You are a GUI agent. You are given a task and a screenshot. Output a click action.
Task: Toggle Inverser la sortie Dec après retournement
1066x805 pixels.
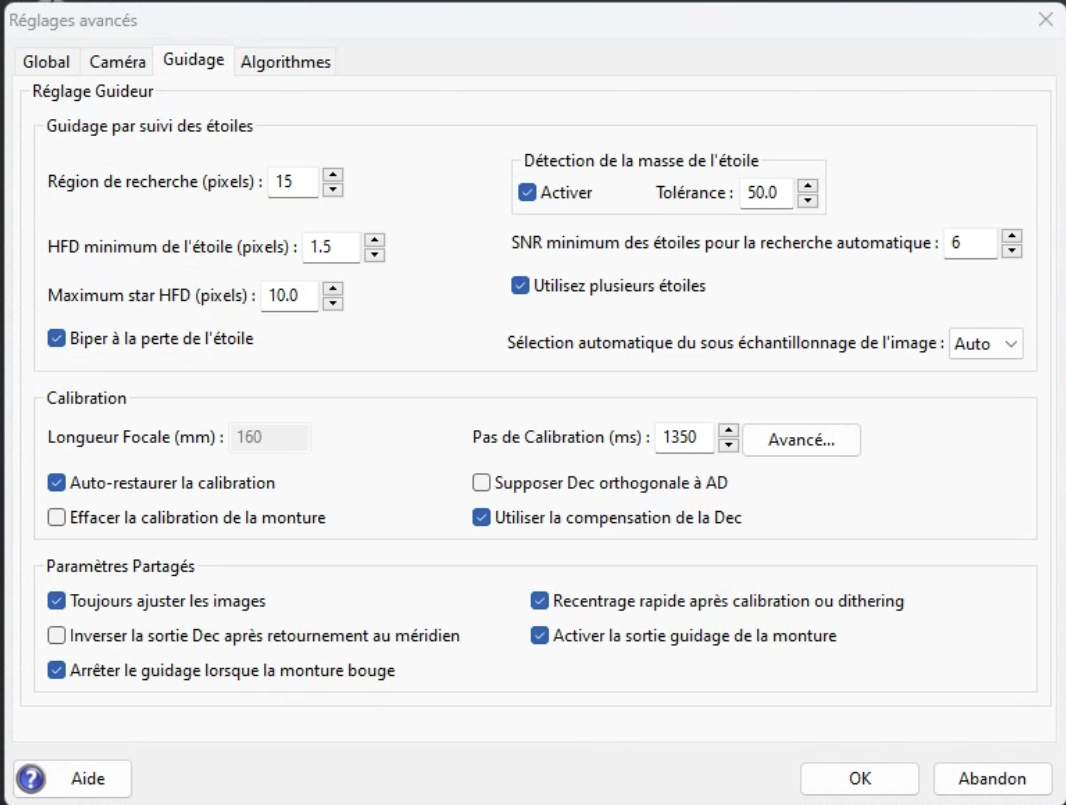pyautogui.click(x=56, y=635)
